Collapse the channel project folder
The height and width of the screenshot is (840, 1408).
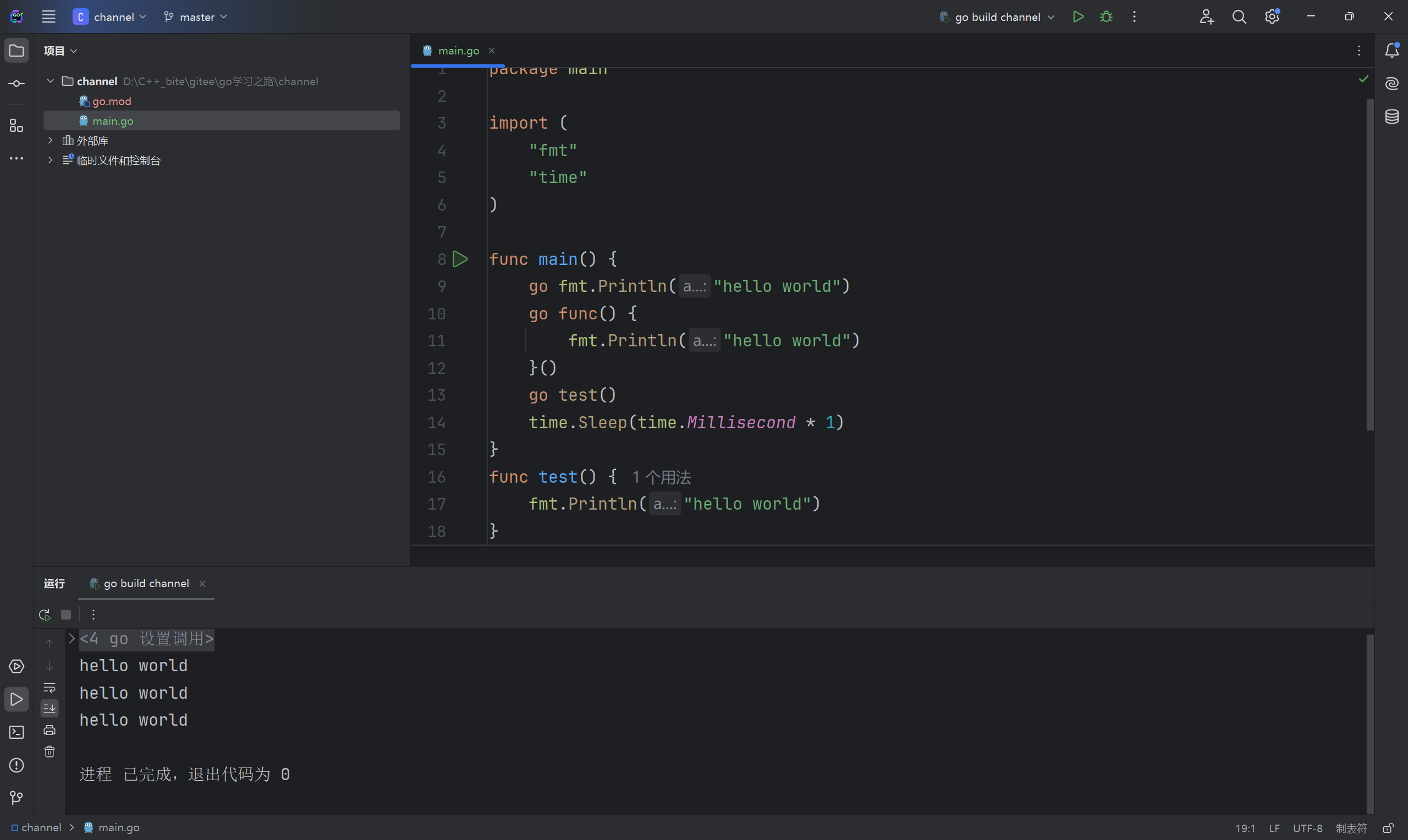tap(51, 81)
